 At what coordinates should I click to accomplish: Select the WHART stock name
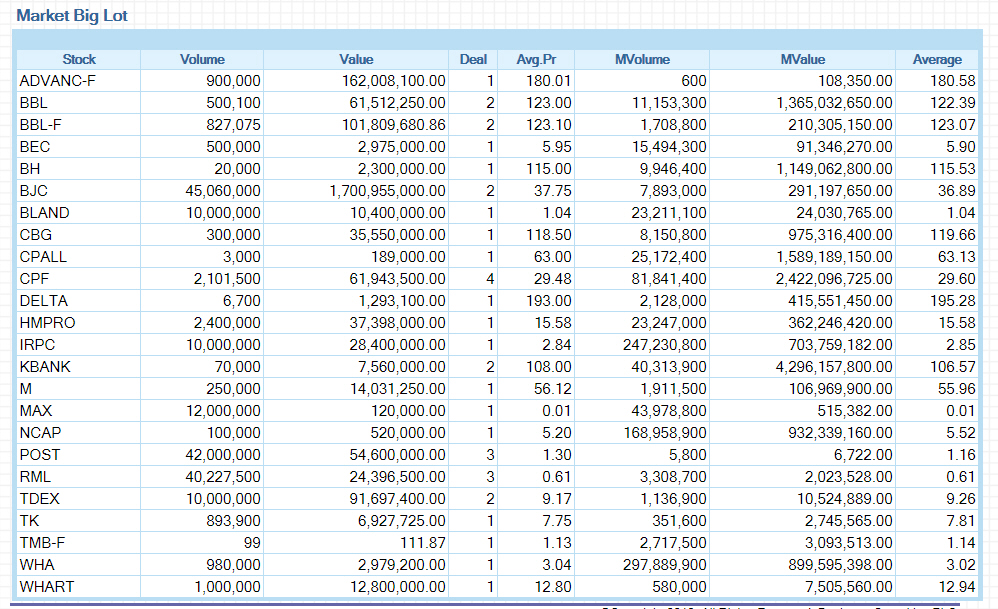(47, 587)
